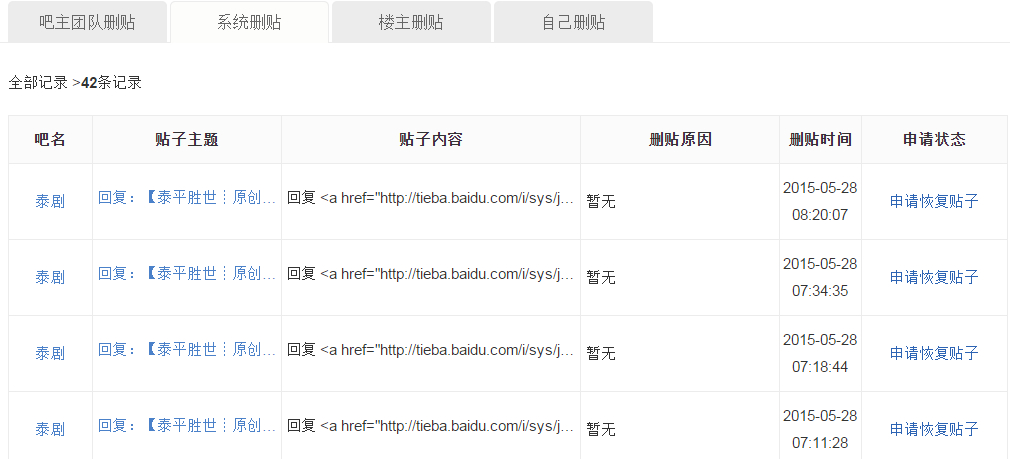Select the 系统删贴 tab
The width and height of the screenshot is (1010, 459).
(249, 22)
